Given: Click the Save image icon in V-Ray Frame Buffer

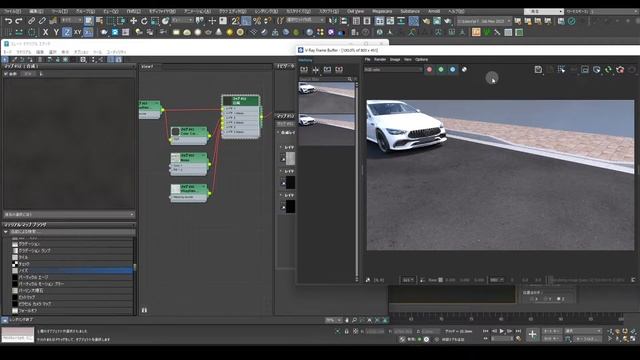Looking at the screenshot, I should pyautogui.click(x=538, y=70).
